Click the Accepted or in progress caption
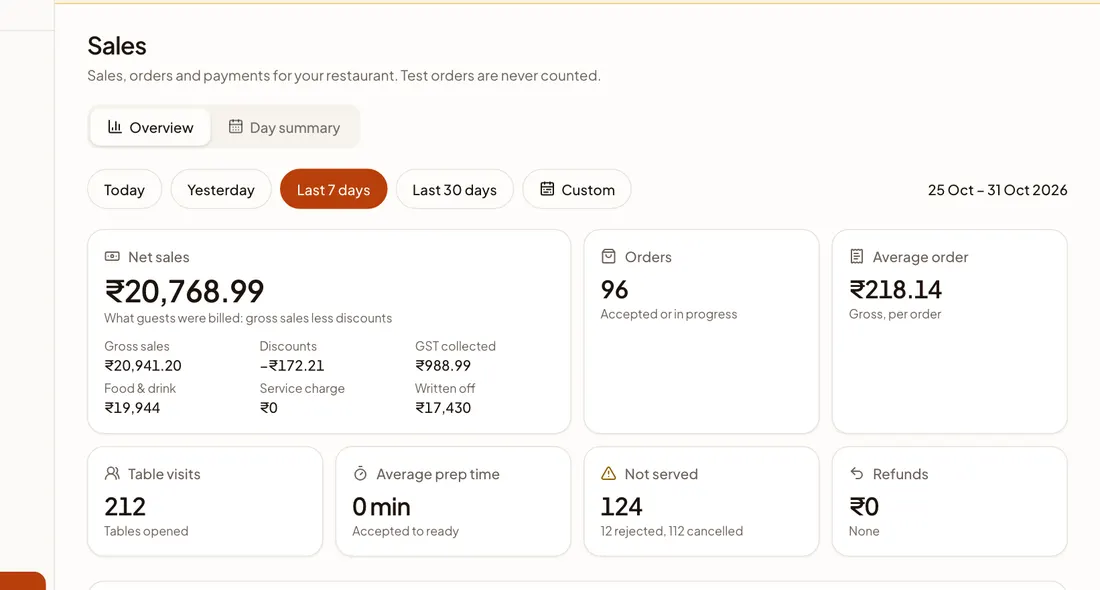Screen dimensions: 1100x590 669,314
